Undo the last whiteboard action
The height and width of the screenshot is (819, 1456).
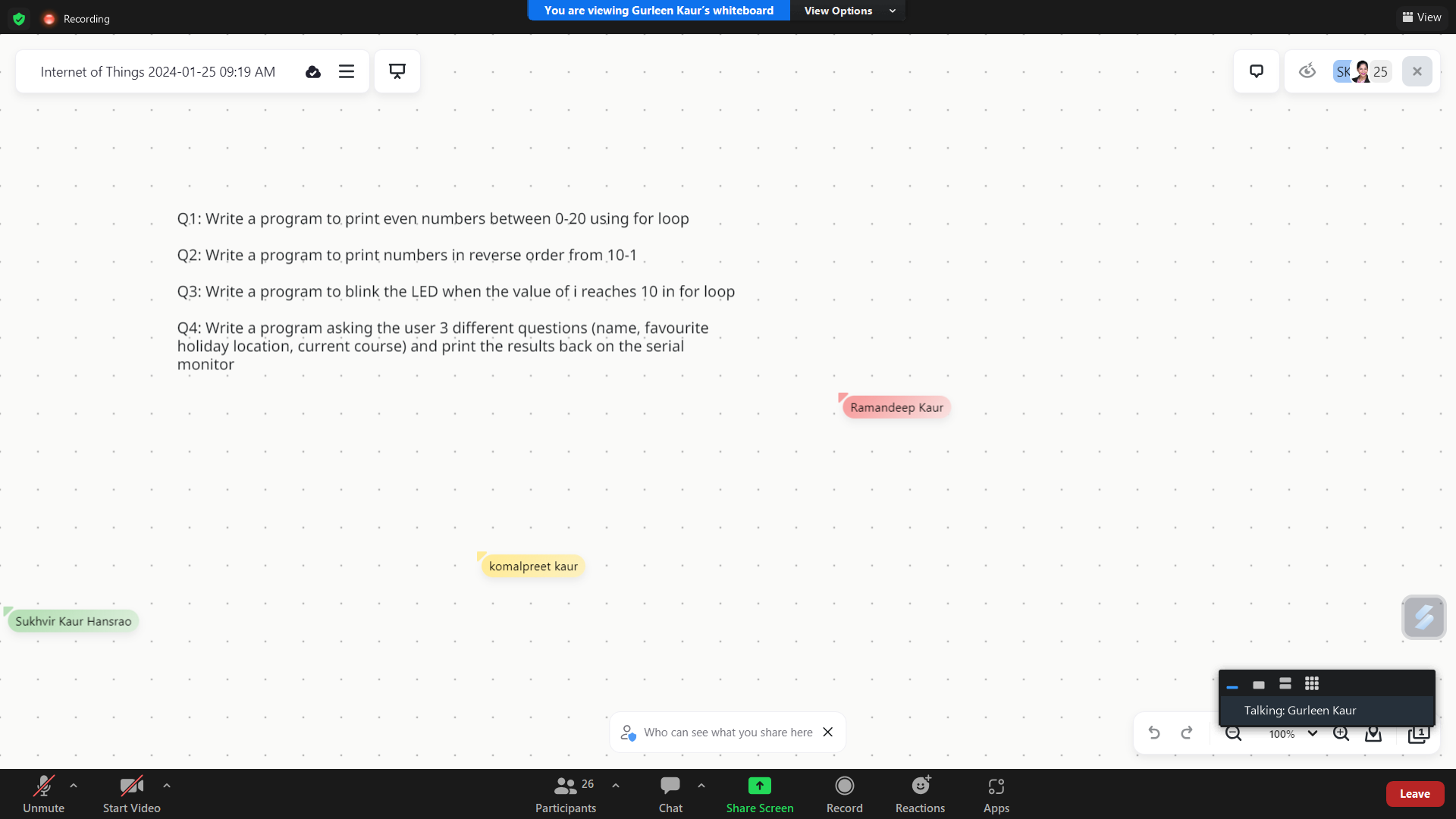click(x=1154, y=733)
